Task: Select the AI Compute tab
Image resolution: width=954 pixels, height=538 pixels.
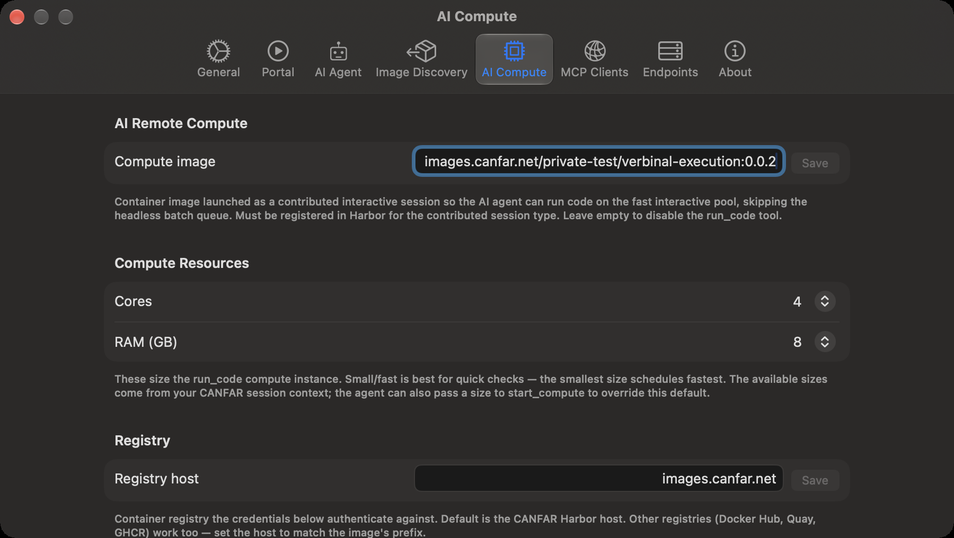Action: pos(514,60)
